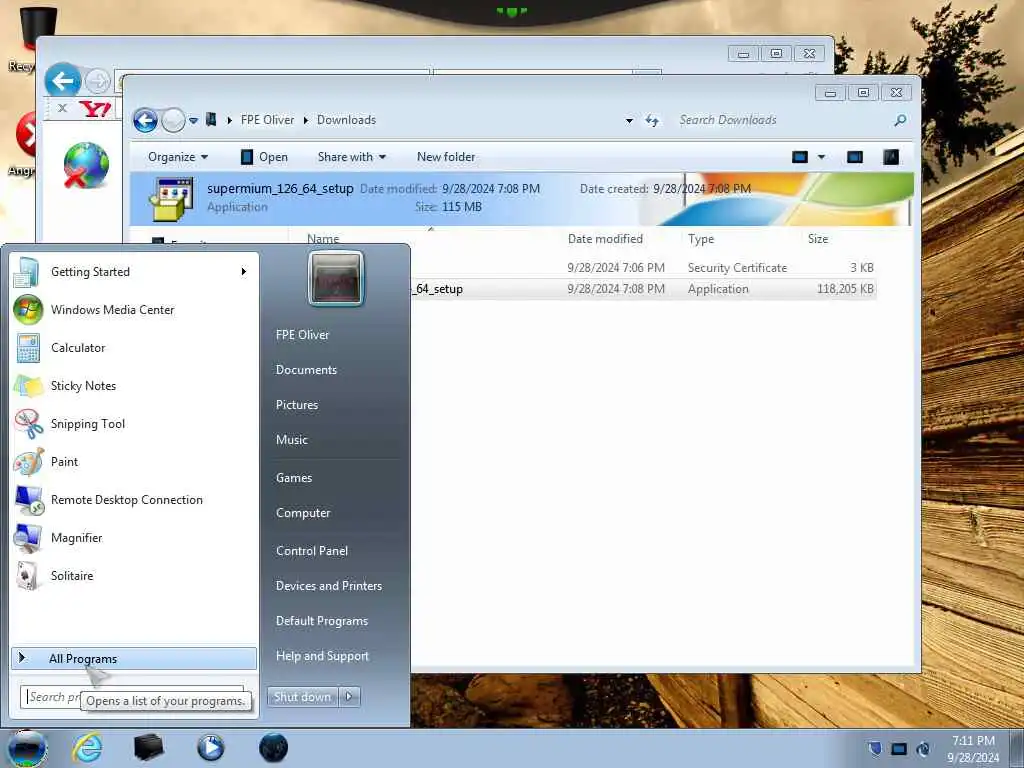Launch Internet Explorer from the taskbar
This screenshot has height=768, width=1024.
[x=87, y=748]
